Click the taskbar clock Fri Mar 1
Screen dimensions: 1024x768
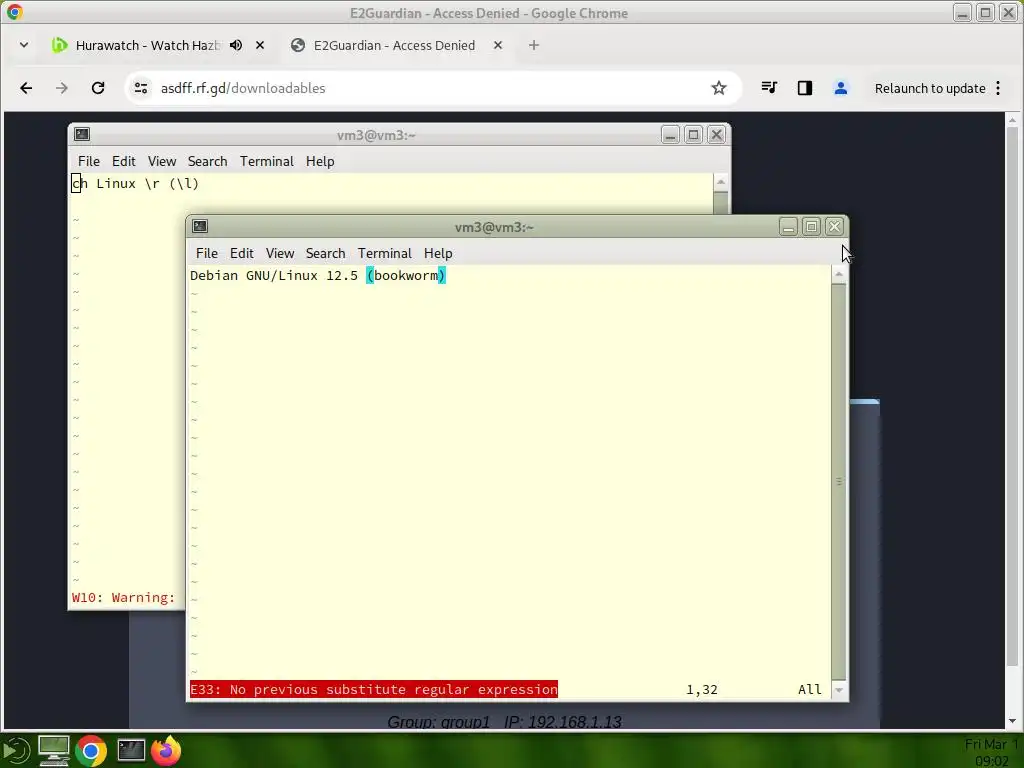[991, 752]
